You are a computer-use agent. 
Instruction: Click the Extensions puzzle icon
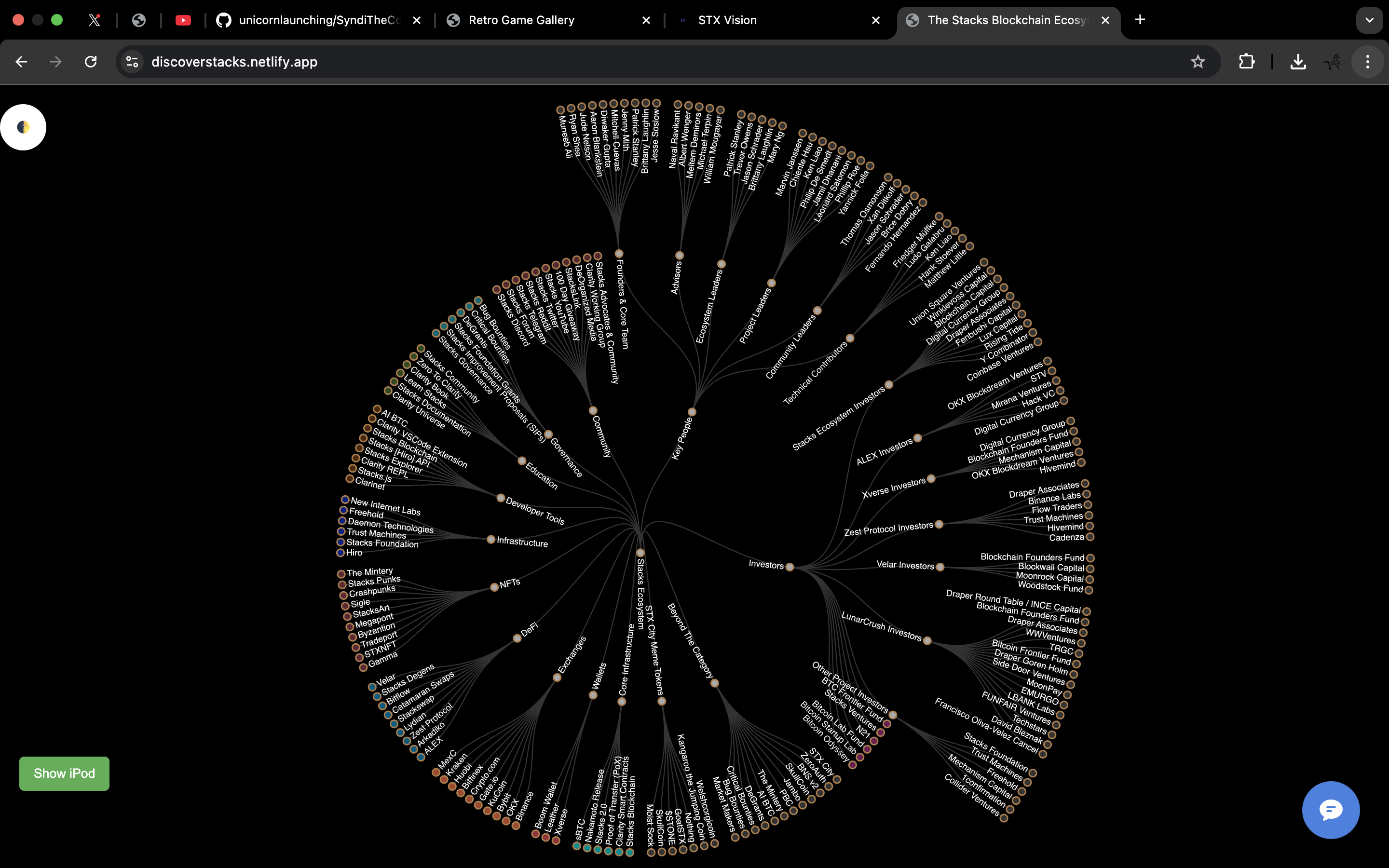1247,61
